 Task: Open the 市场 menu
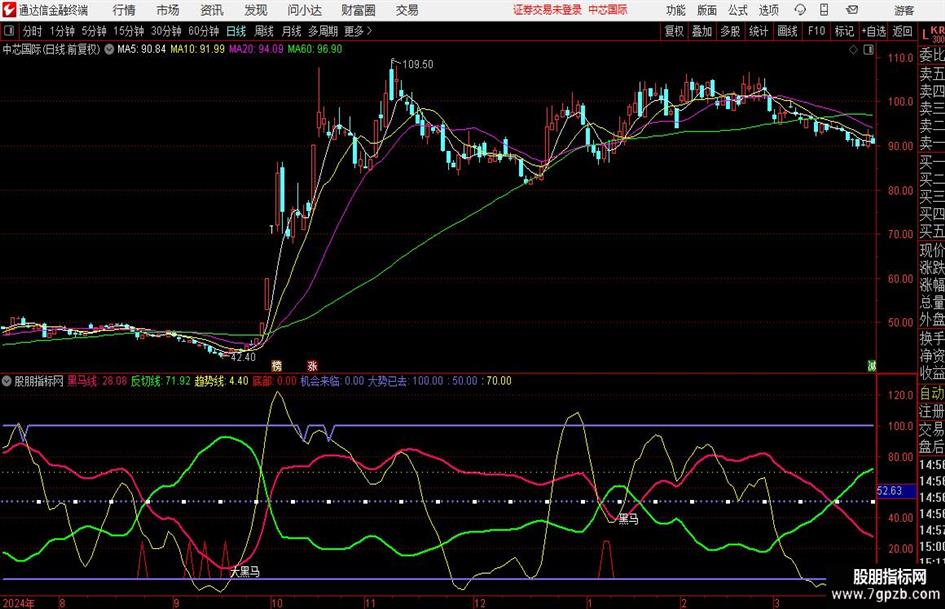(168, 10)
